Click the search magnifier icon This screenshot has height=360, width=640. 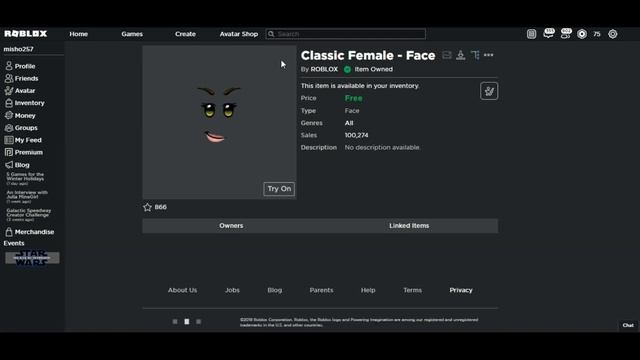click(x=271, y=34)
